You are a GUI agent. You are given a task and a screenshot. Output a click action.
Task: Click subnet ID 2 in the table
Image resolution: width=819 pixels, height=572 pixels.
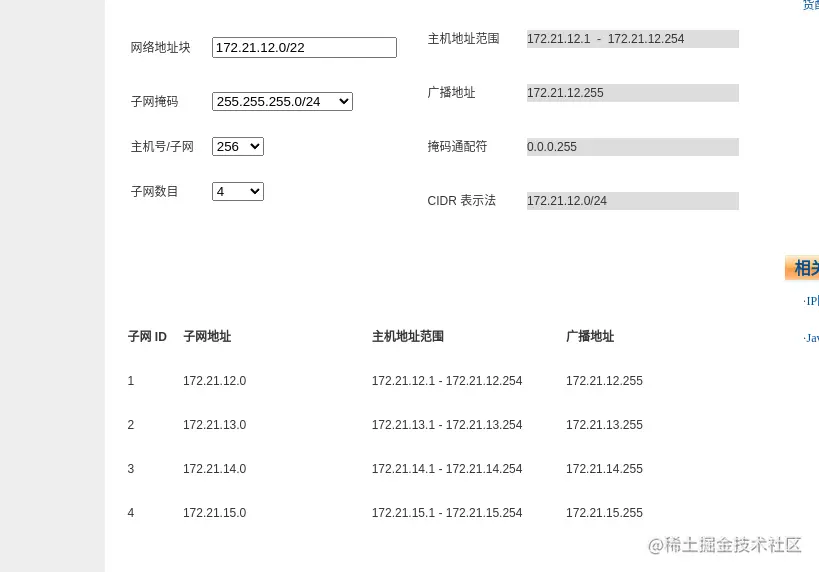(131, 425)
